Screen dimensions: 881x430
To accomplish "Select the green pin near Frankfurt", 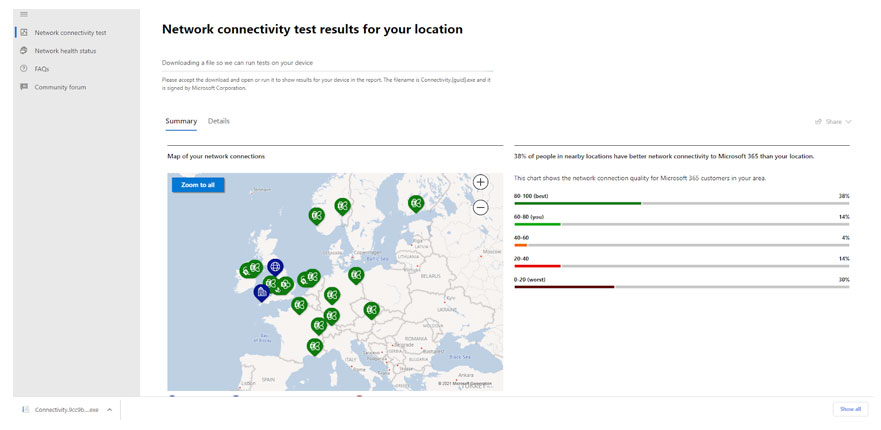I will [x=332, y=295].
